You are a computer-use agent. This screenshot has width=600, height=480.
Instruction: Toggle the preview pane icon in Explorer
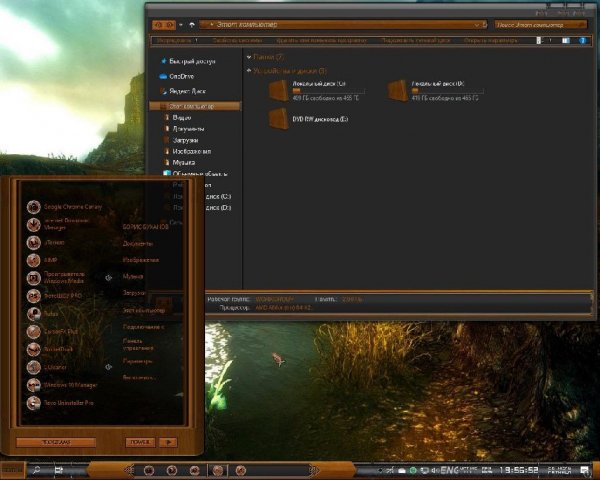click(x=566, y=40)
